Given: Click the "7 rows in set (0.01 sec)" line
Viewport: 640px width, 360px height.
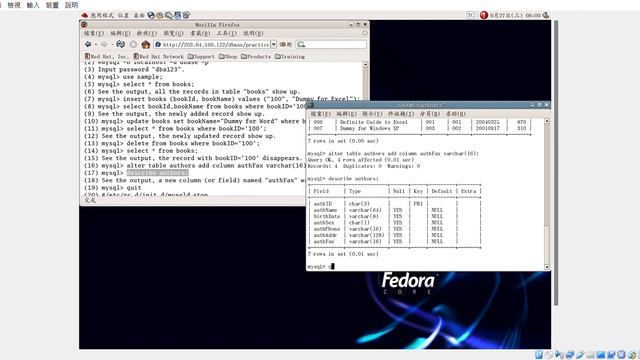Looking at the screenshot, I should (x=343, y=254).
